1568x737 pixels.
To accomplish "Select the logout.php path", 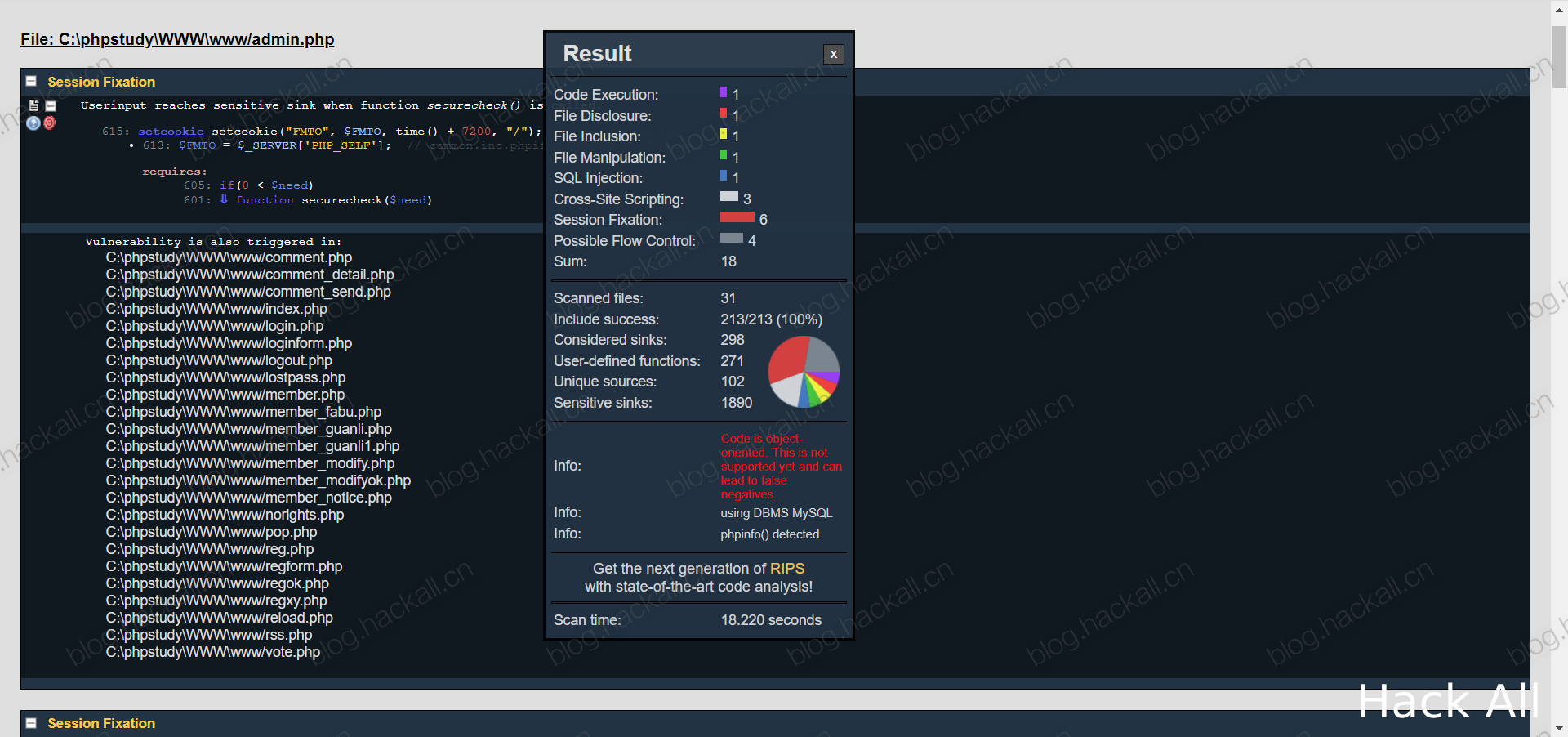I will coord(219,360).
